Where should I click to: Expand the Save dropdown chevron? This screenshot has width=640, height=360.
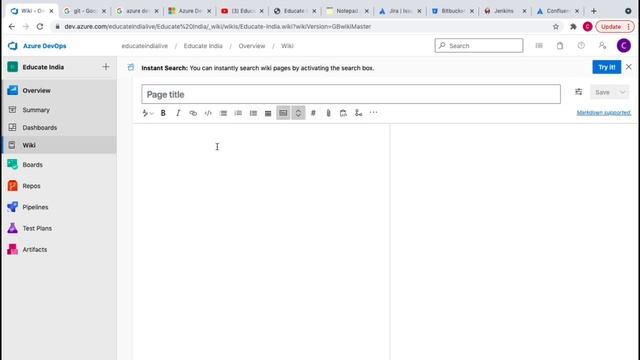pos(622,92)
